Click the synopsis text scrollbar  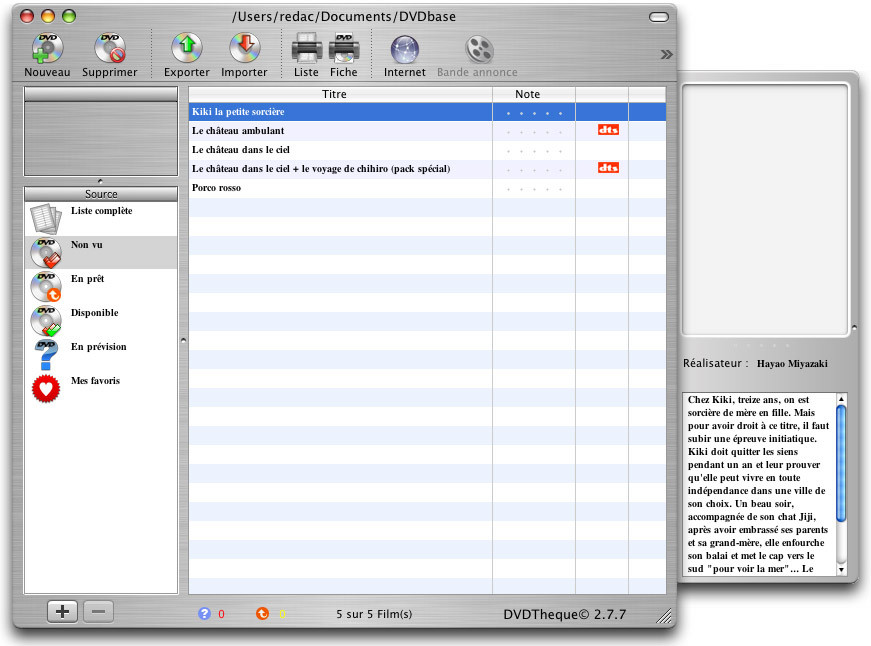[x=841, y=470]
